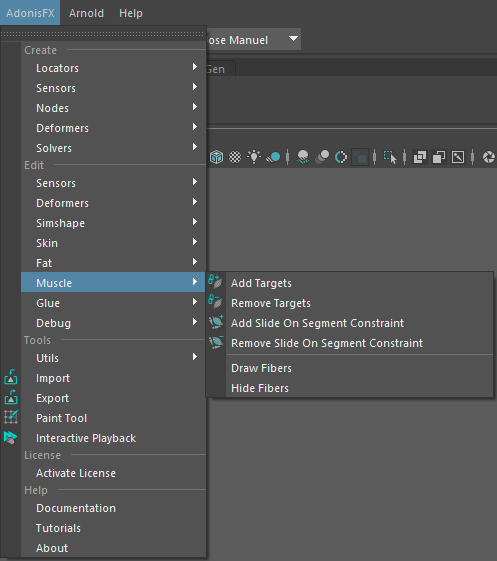Click the Add Slide On Segment Constraint icon
This screenshot has width=497, height=561.
tap(216, 322)
